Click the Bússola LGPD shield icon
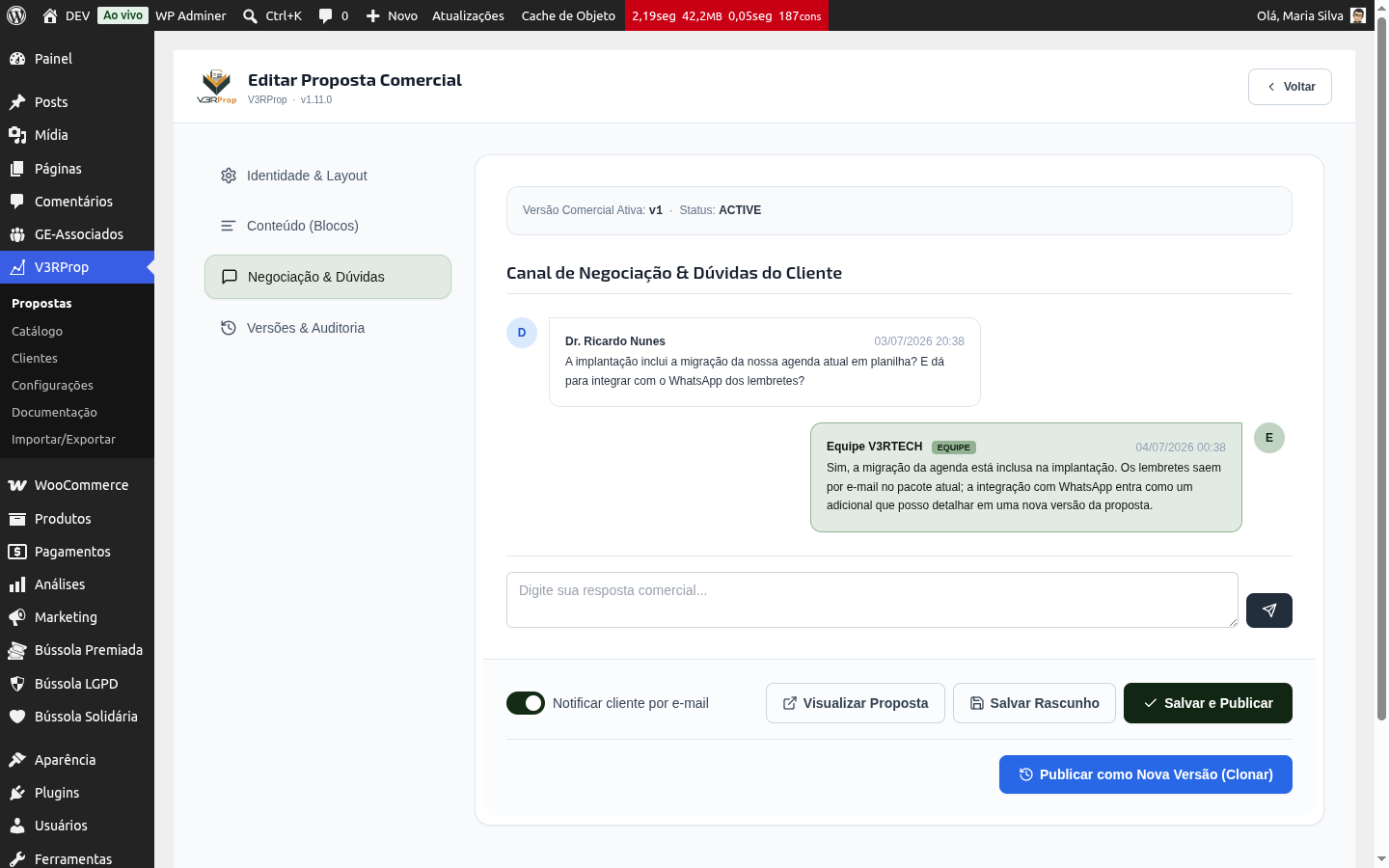The height and width of the screenshot is (868, 1389). (17, 684)
